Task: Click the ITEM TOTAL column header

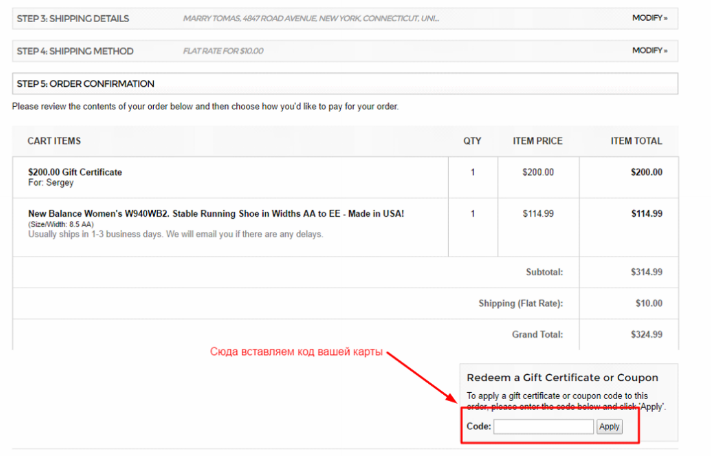Action: click(x=636, y=141)
